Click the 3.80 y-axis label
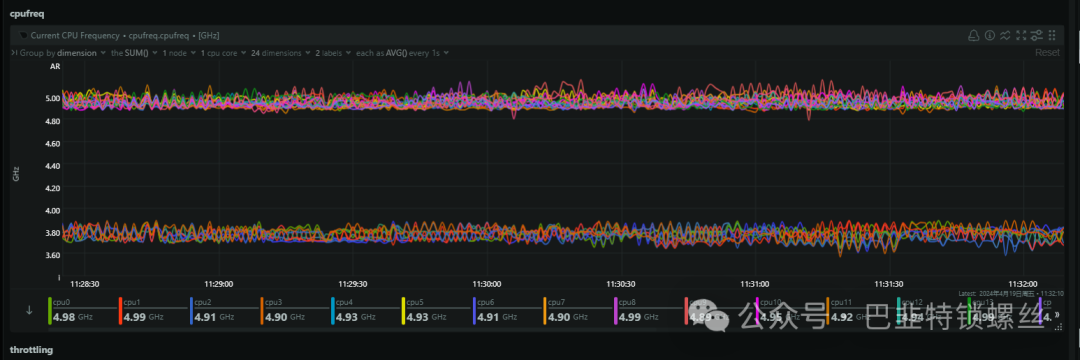1080x360 pixels. click(52, 233)
